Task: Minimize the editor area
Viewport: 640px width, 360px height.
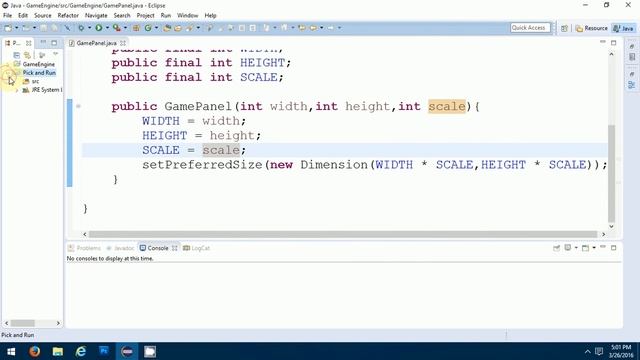Action: click(x=602, y=42)
